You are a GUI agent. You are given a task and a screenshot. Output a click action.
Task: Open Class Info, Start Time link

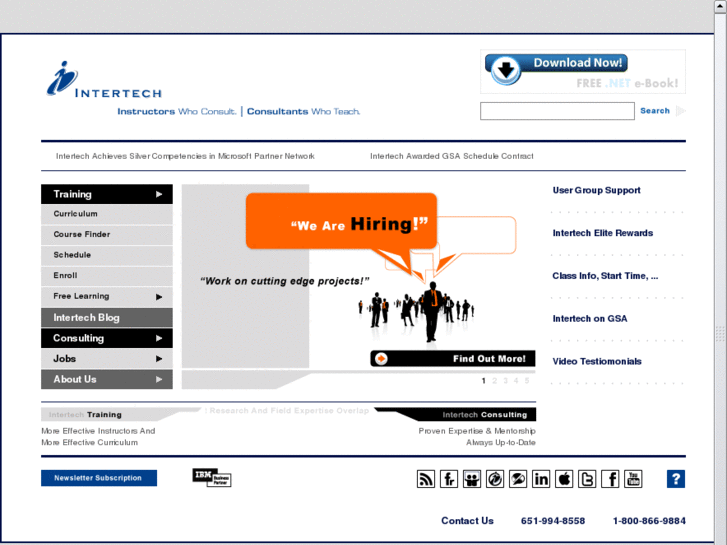click(x=605, y=276)
